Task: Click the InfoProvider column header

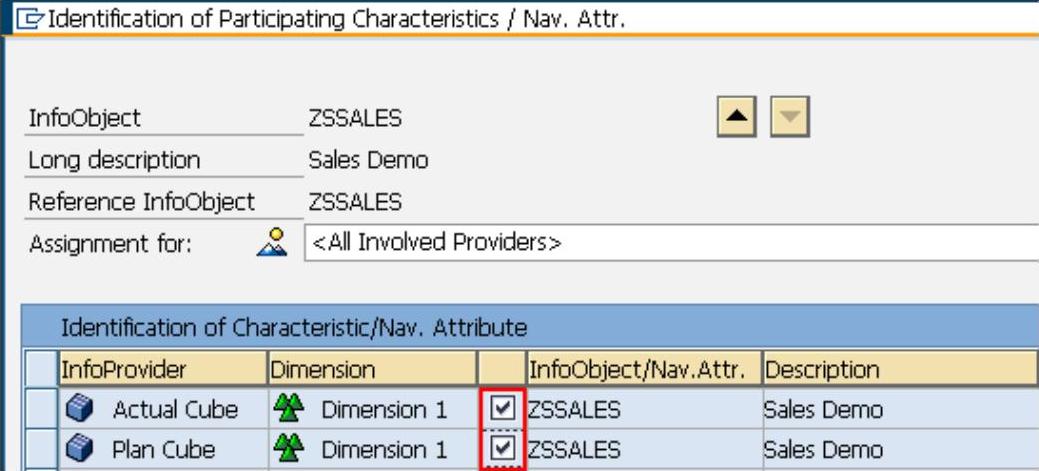Action: (x=162, y=369)
